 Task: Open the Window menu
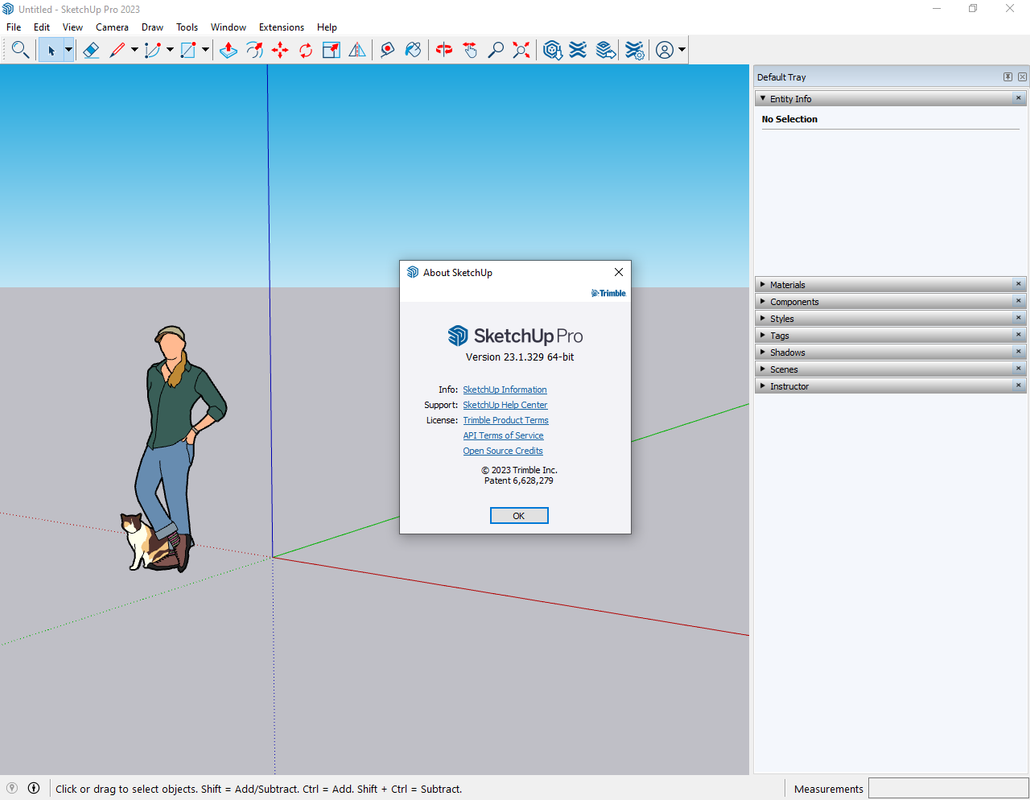pos(228,27)
